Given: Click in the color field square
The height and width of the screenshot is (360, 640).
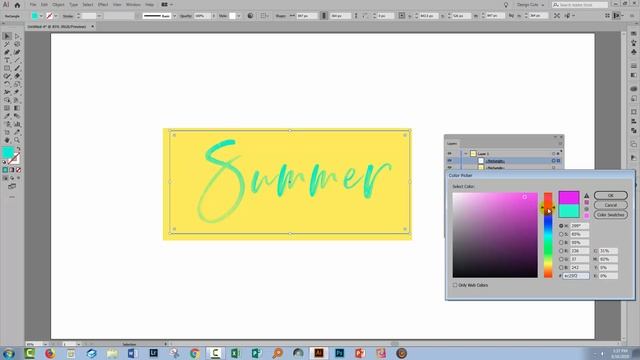Looking at the screenshot, I should coord(495,235).
